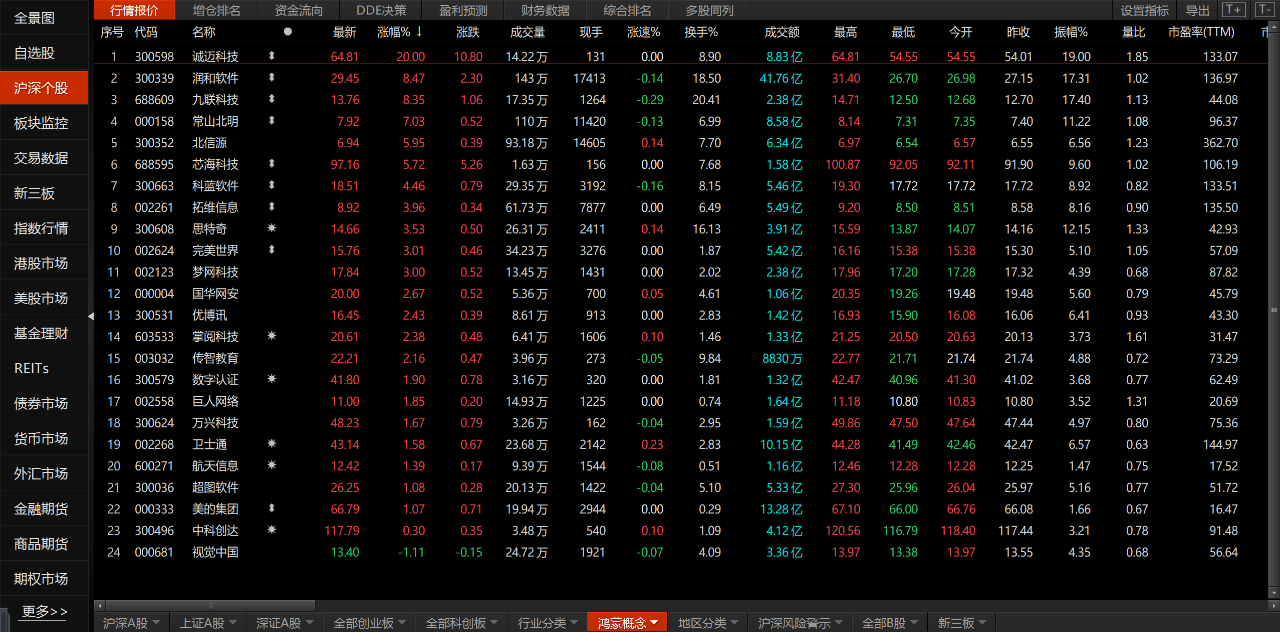1280x632 pixels.
Task: Expand the 全部B股 dropdown
Action: click(890, 623)
